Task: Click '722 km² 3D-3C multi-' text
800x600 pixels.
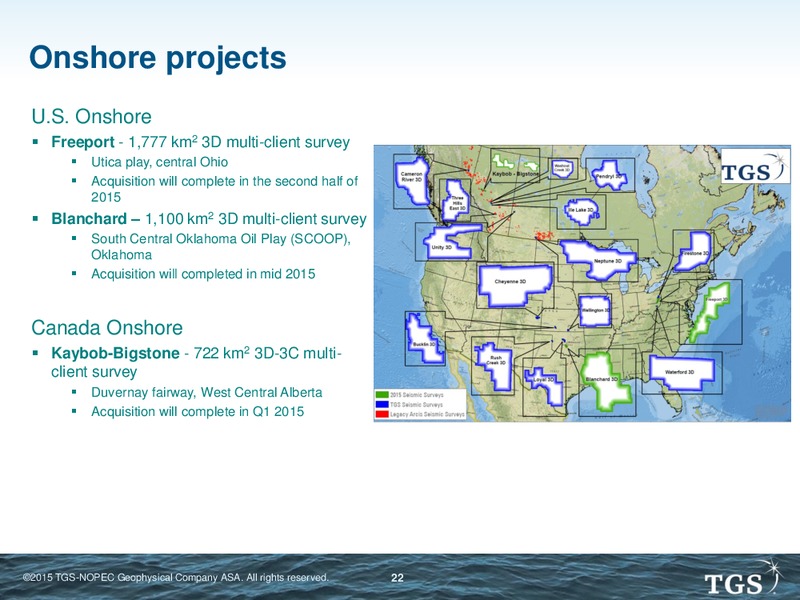Action: pyautogui.click(x=268, y=353)
